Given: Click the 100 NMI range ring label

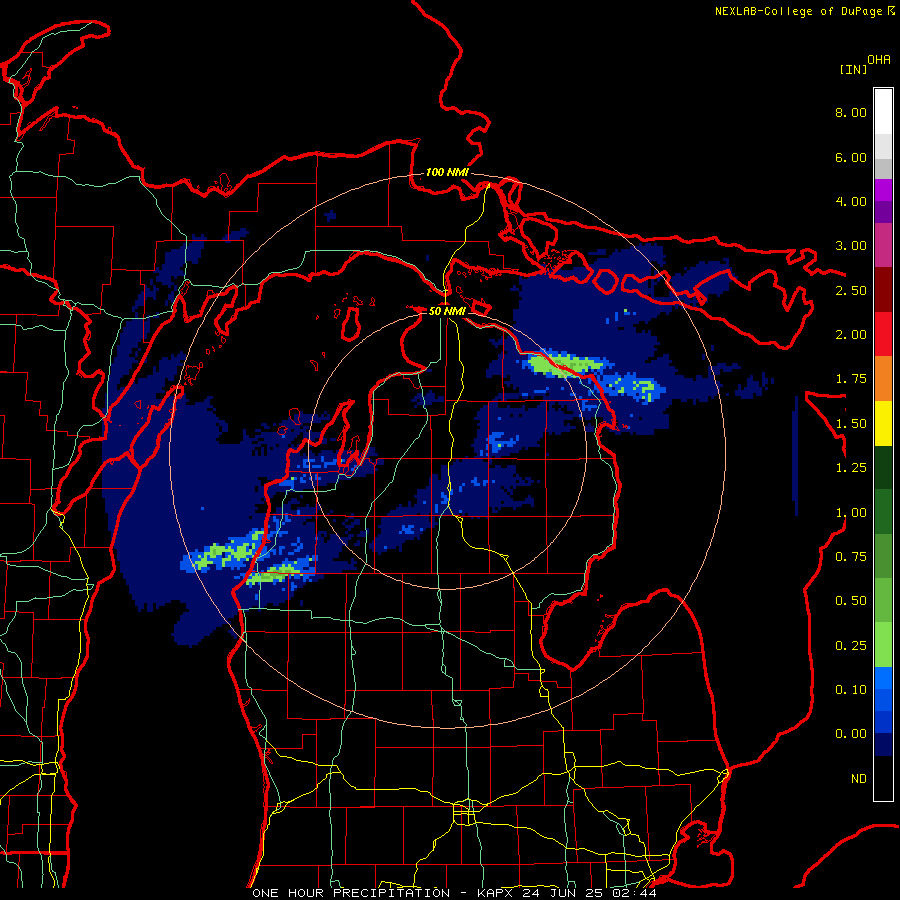Looking at the screenshot, I should click(x=447, y=172).
